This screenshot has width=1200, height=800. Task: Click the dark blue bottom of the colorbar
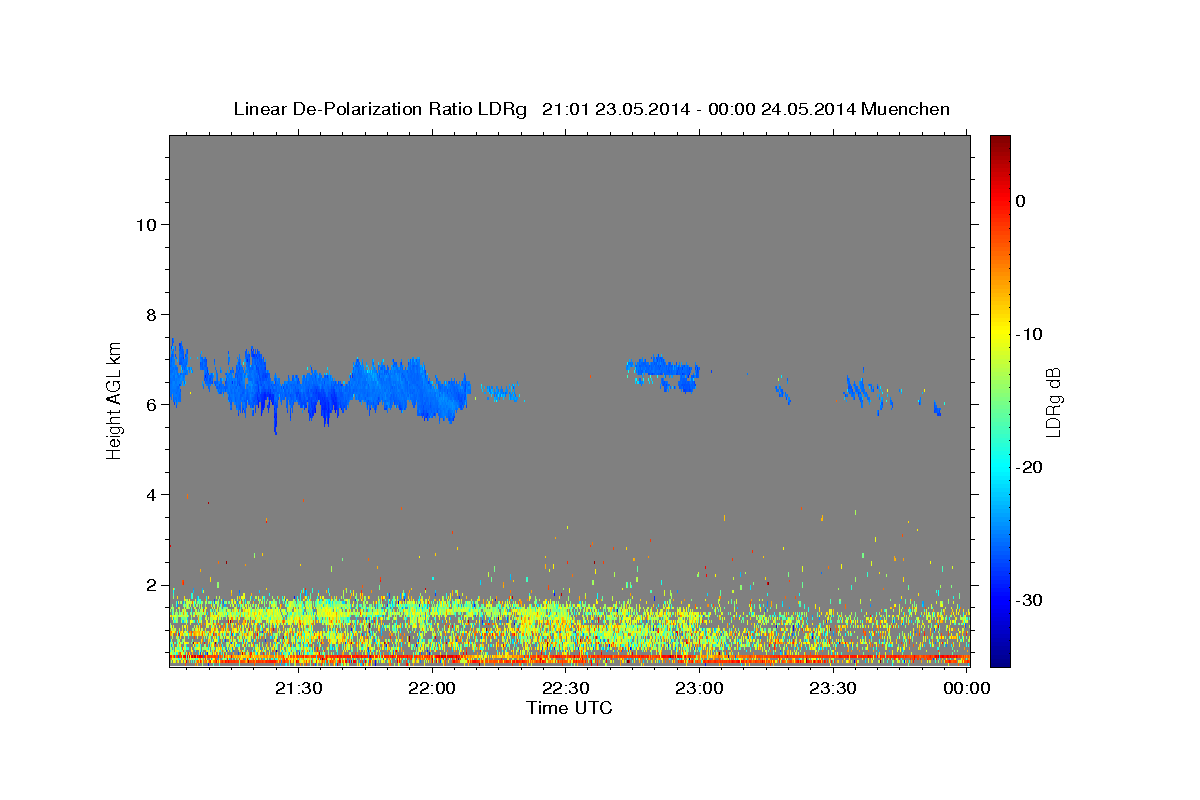point(1000,655)
